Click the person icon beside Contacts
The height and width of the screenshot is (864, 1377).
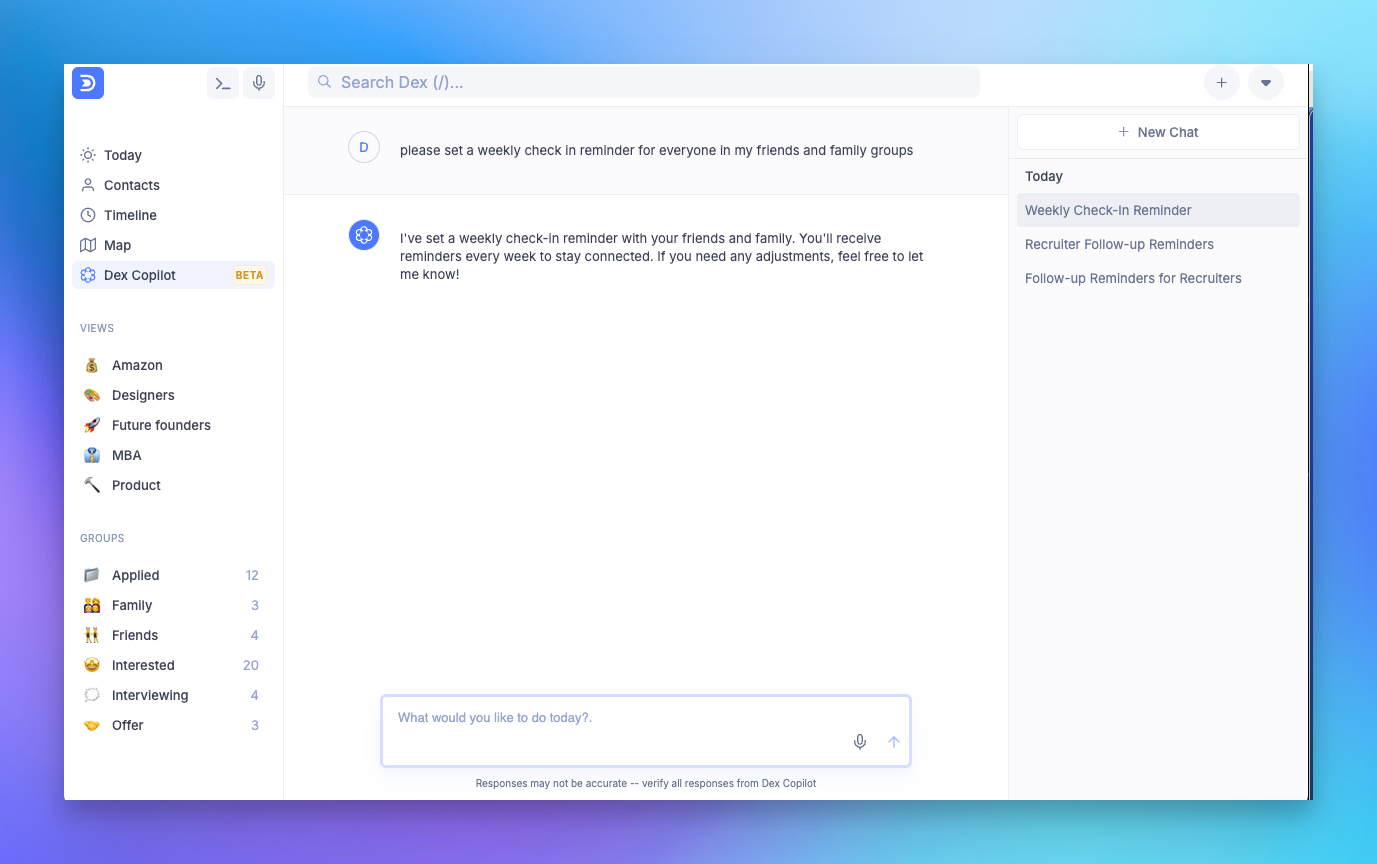[x=88, y=185]
